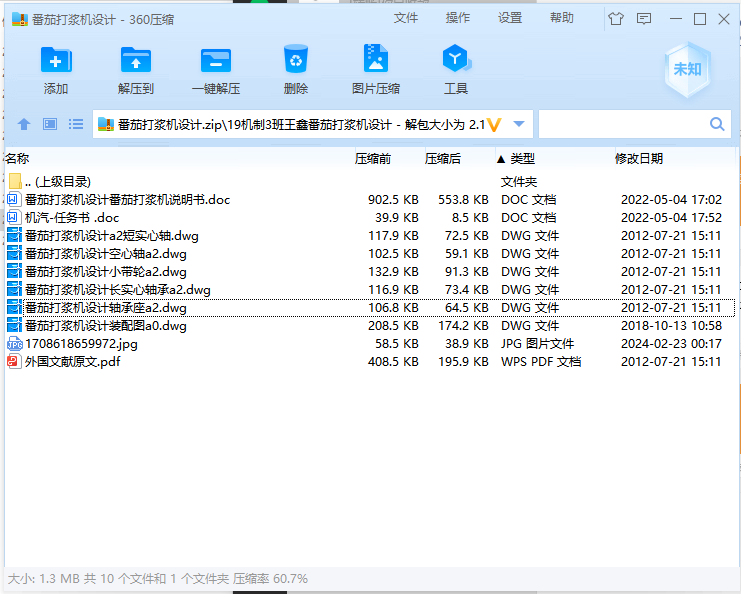Click doc icon of 番茄打浆机说明书.doc
The image size is (741, 594).
14,199
